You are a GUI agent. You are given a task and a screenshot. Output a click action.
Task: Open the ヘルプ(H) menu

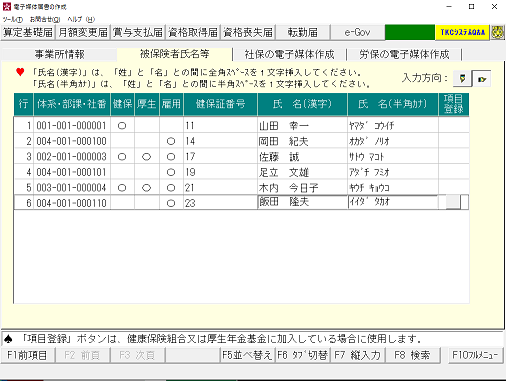81,19
